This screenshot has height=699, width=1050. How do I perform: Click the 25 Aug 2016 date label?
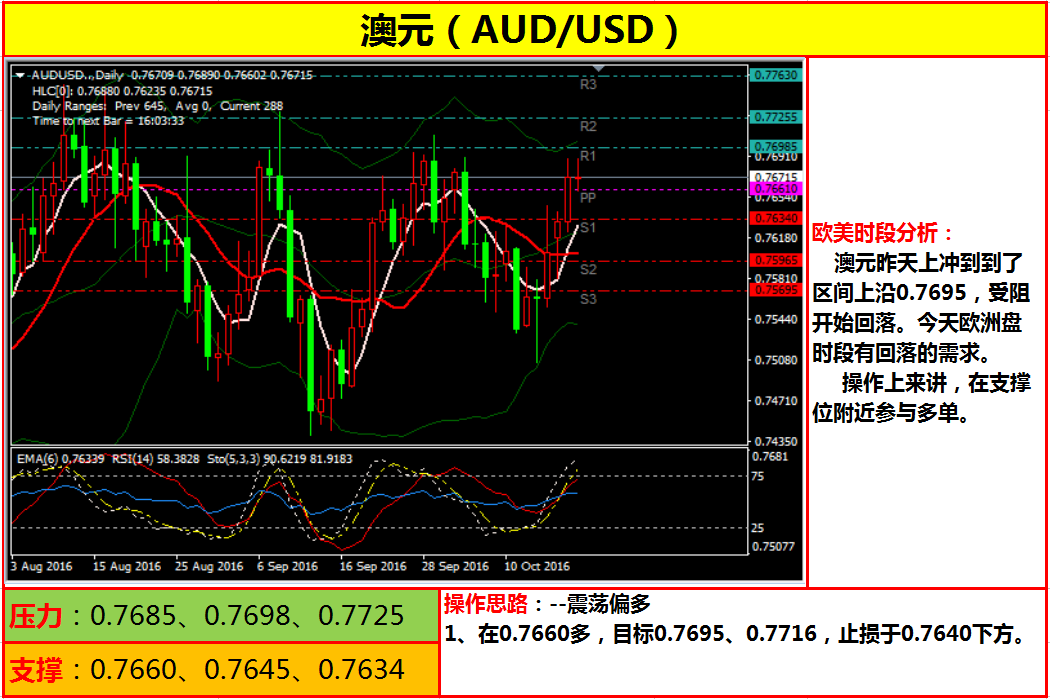point(209,566)
